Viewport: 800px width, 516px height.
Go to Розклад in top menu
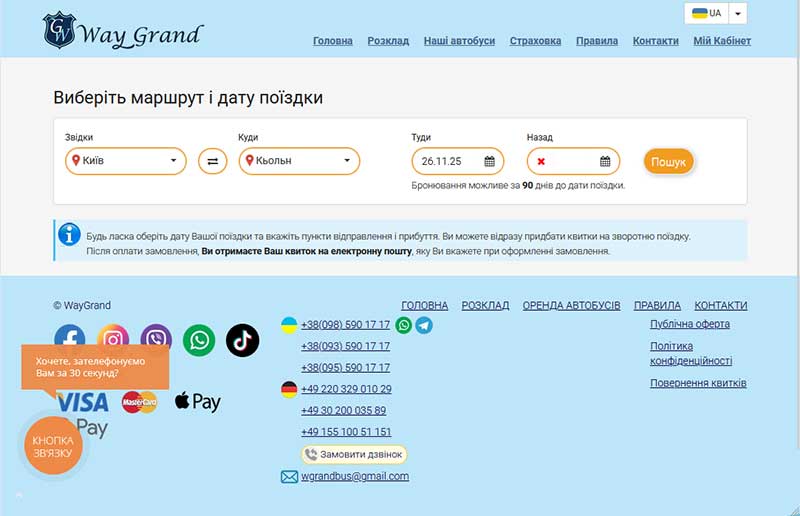pyautogui.click(x=388, y=41)
